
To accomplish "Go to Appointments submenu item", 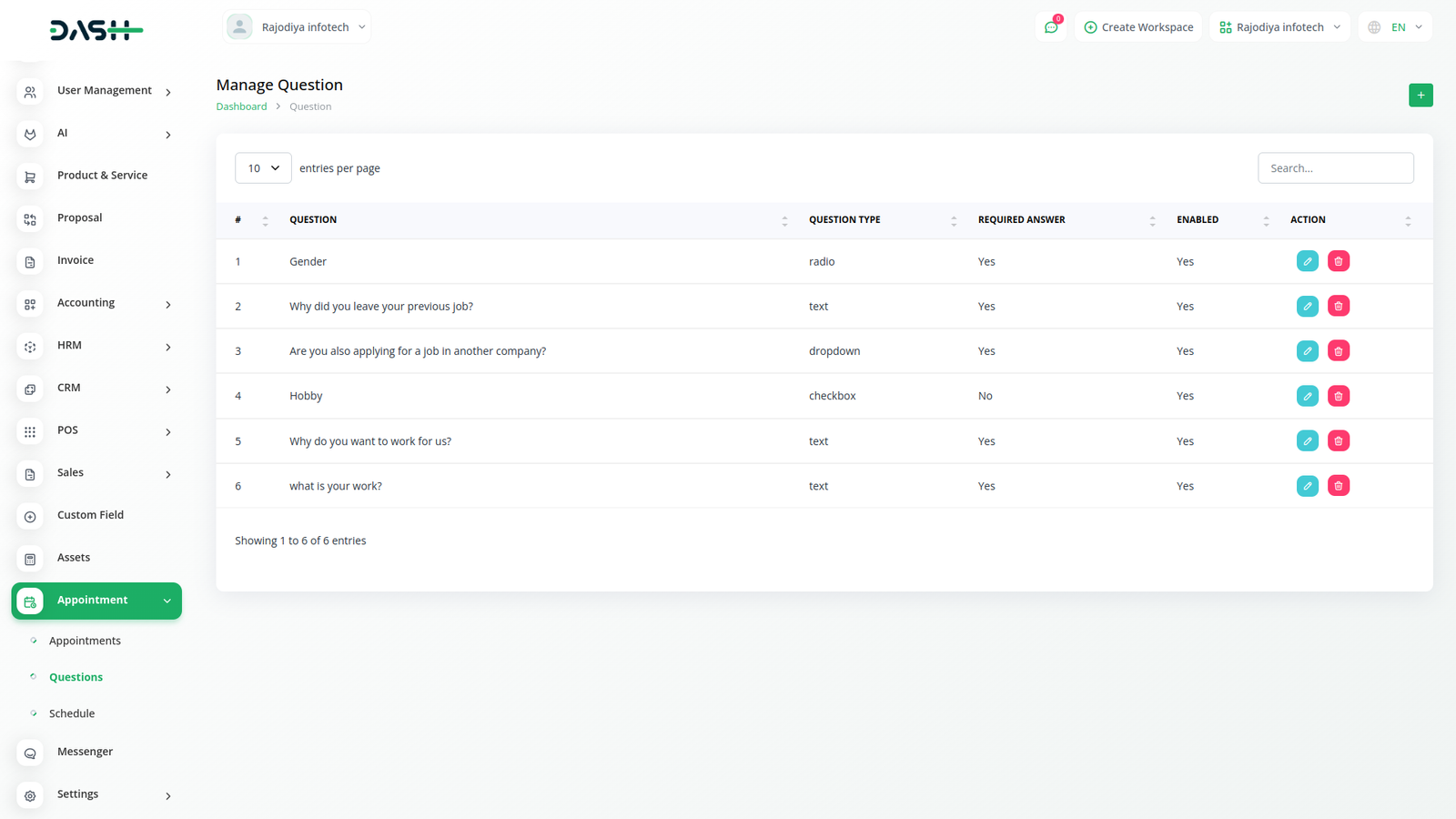I will (85, 641).
